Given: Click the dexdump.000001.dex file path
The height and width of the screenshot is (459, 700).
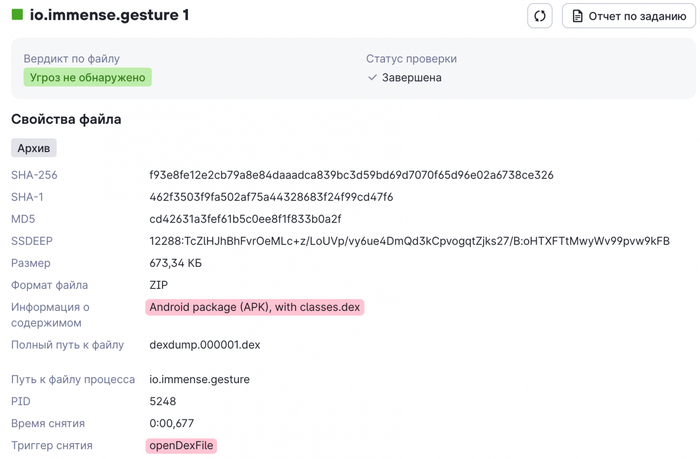Looking at the screenshot, I should (x=204, y=345).
